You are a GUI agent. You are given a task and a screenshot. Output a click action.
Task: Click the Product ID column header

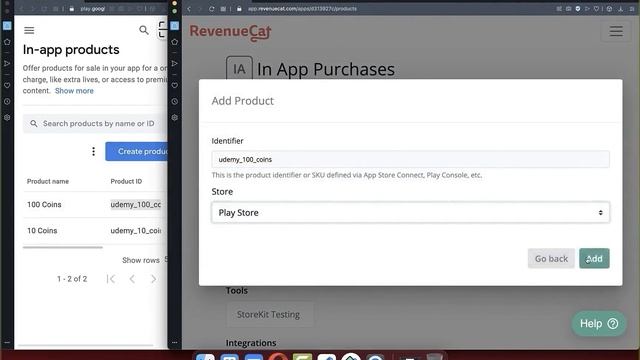pyautogui.click(x=126, y=181)
